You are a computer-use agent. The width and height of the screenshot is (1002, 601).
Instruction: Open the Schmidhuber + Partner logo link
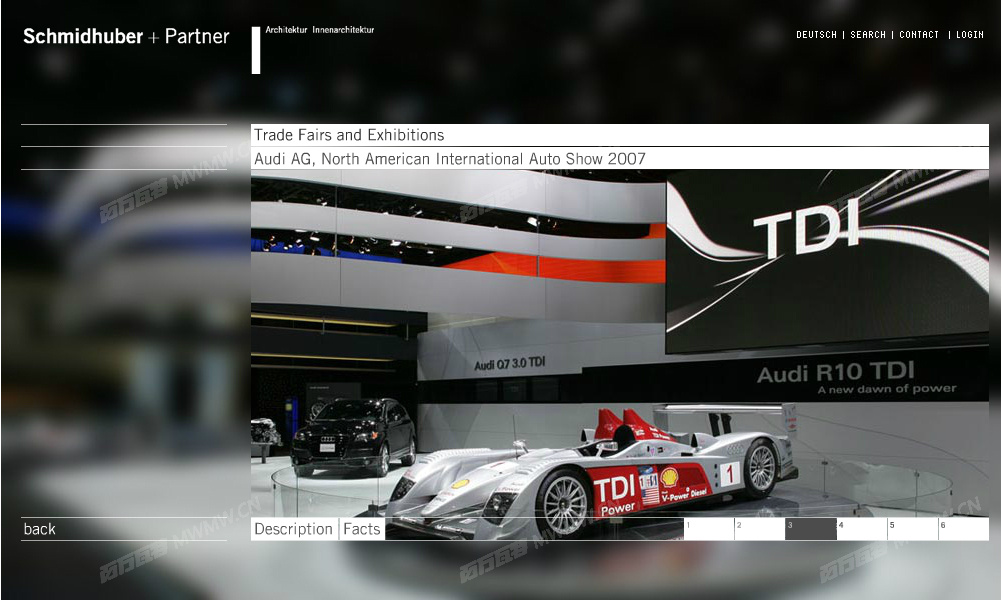coord(126,36)
